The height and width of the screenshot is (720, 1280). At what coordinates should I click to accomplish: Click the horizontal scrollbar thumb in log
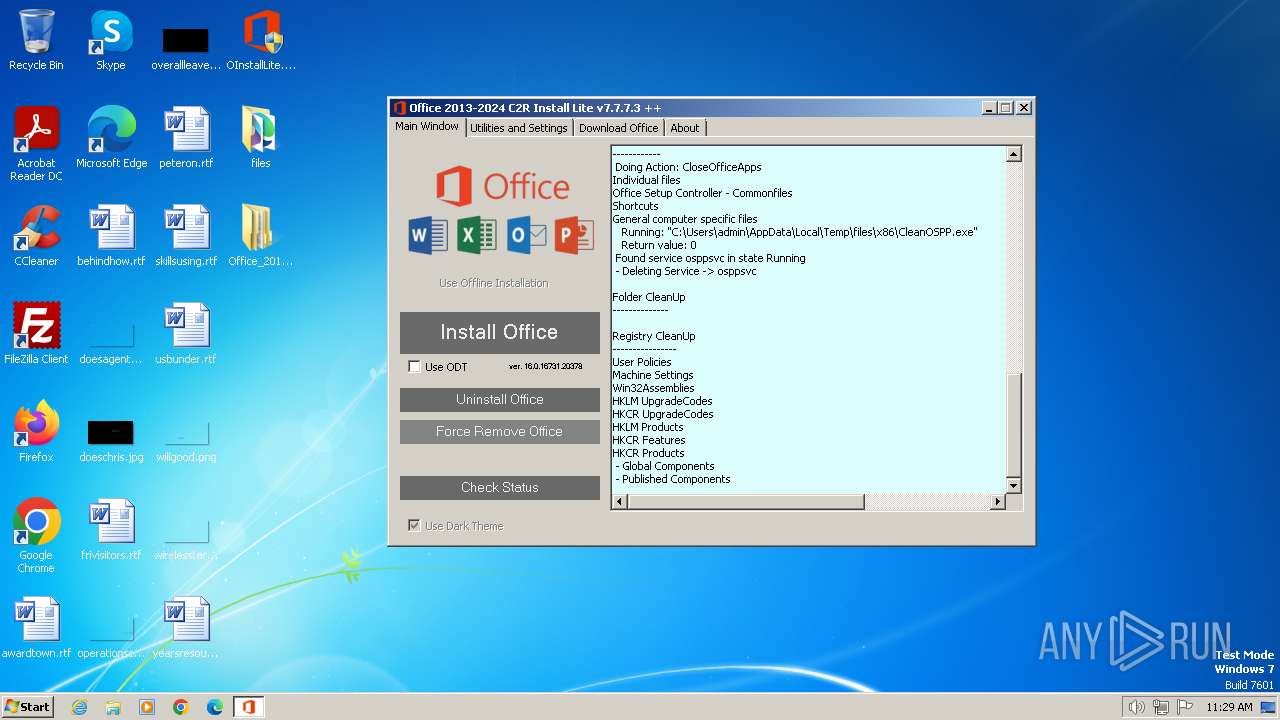[746, 502]
